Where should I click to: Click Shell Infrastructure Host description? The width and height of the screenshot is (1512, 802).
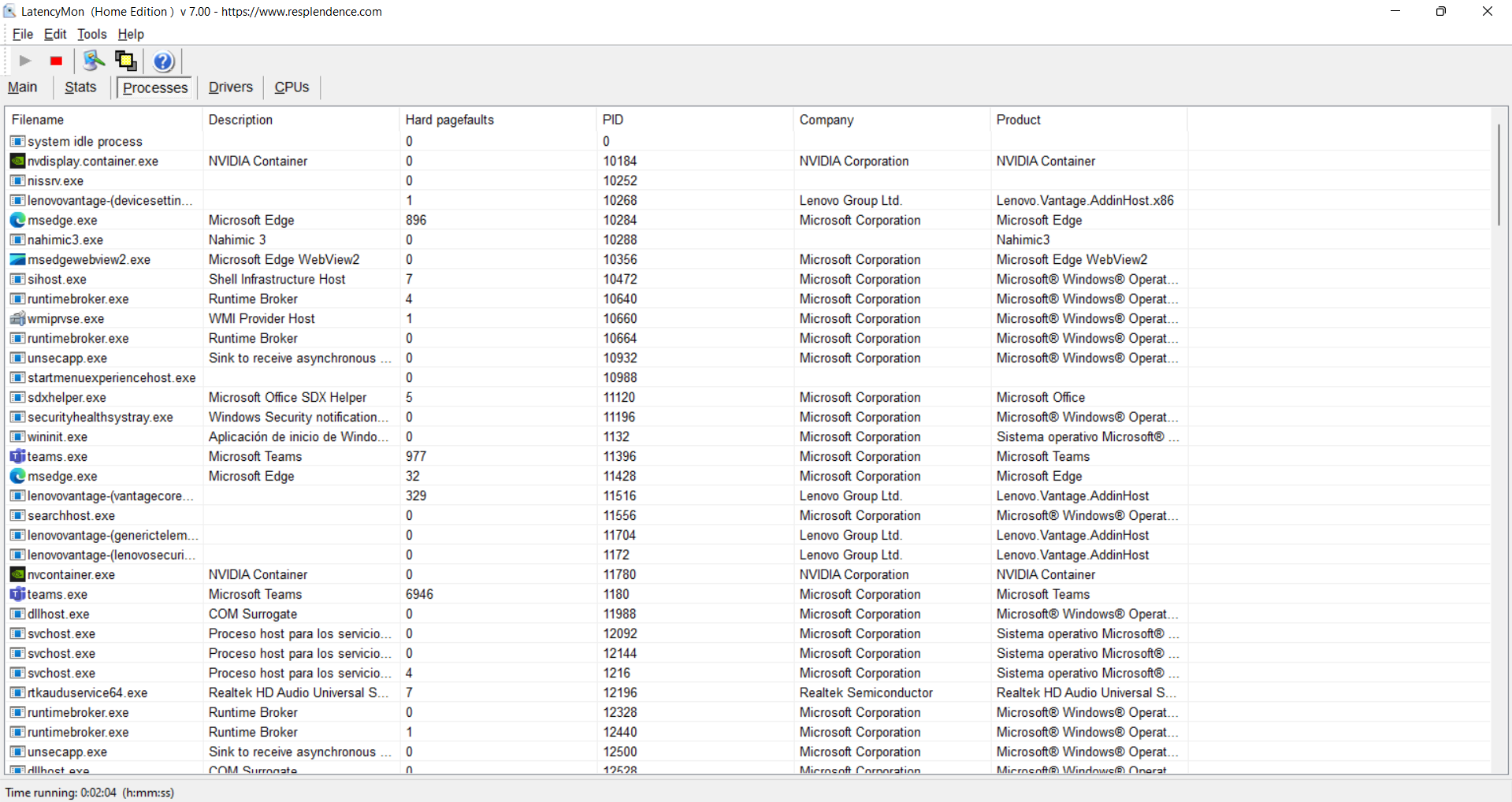[277, 279]
